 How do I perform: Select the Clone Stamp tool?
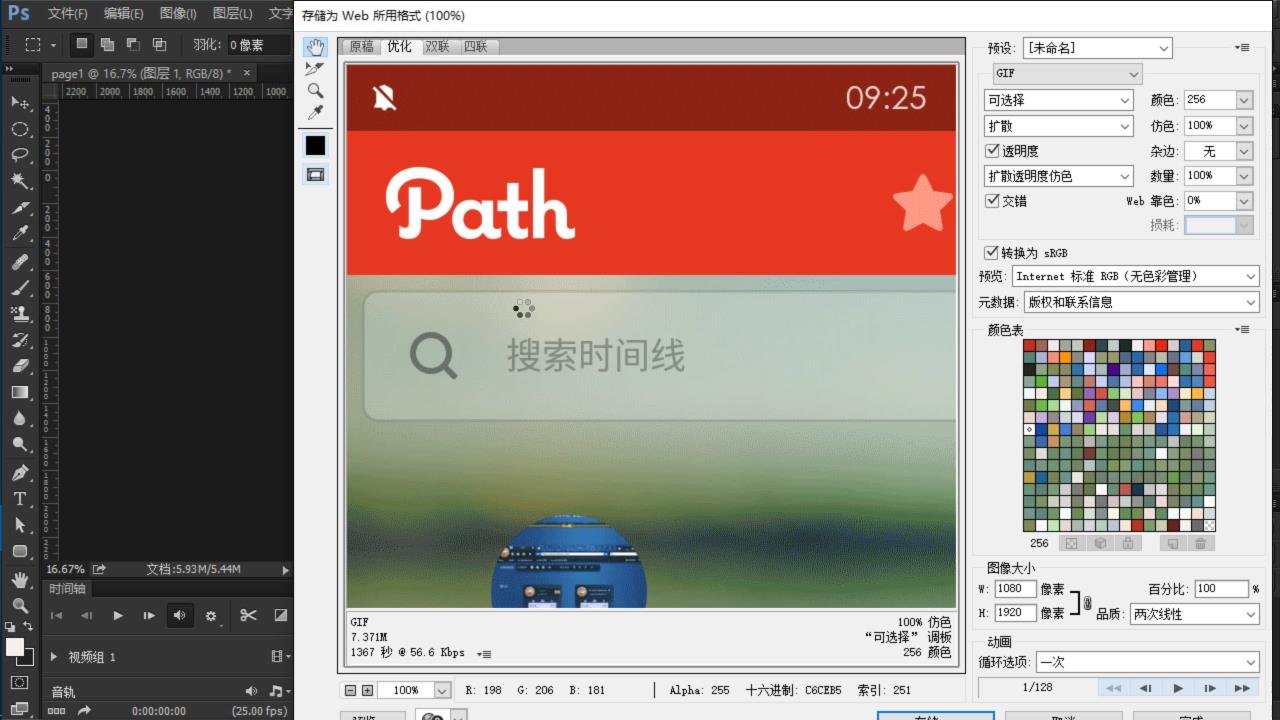tap(19, 313)
